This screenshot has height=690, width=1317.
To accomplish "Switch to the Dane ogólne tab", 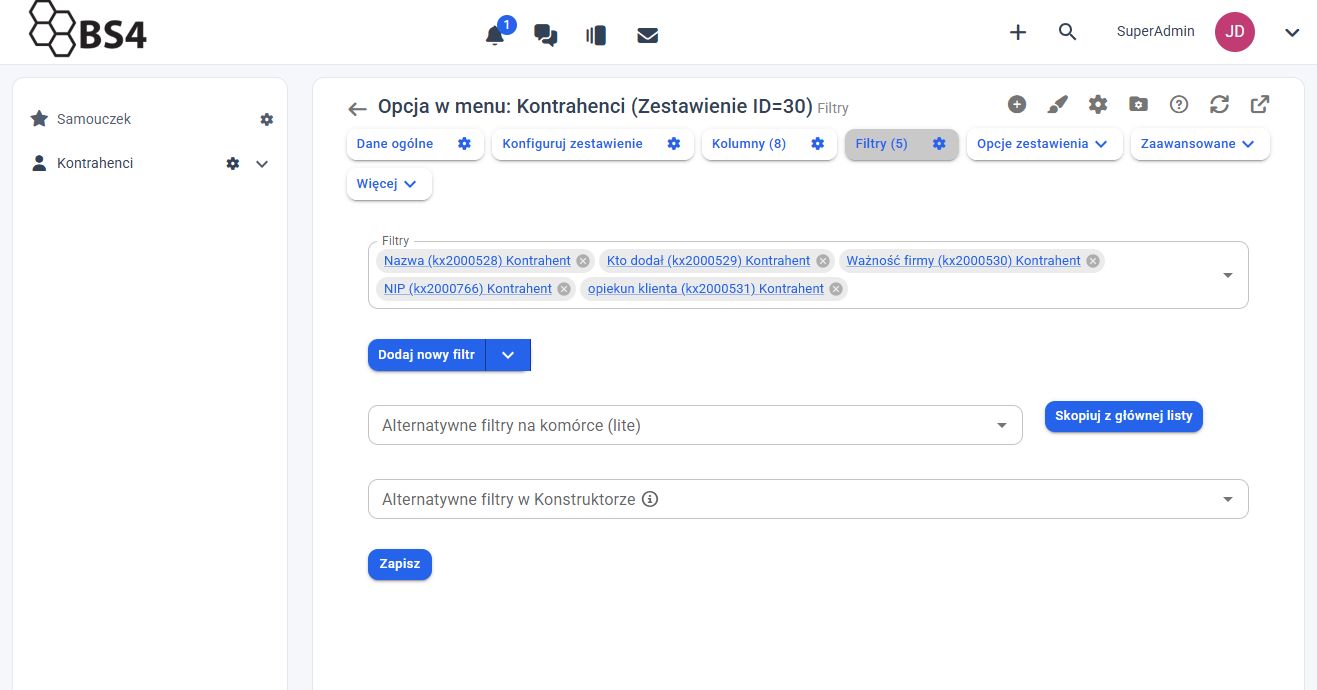I will coord(395,144).
